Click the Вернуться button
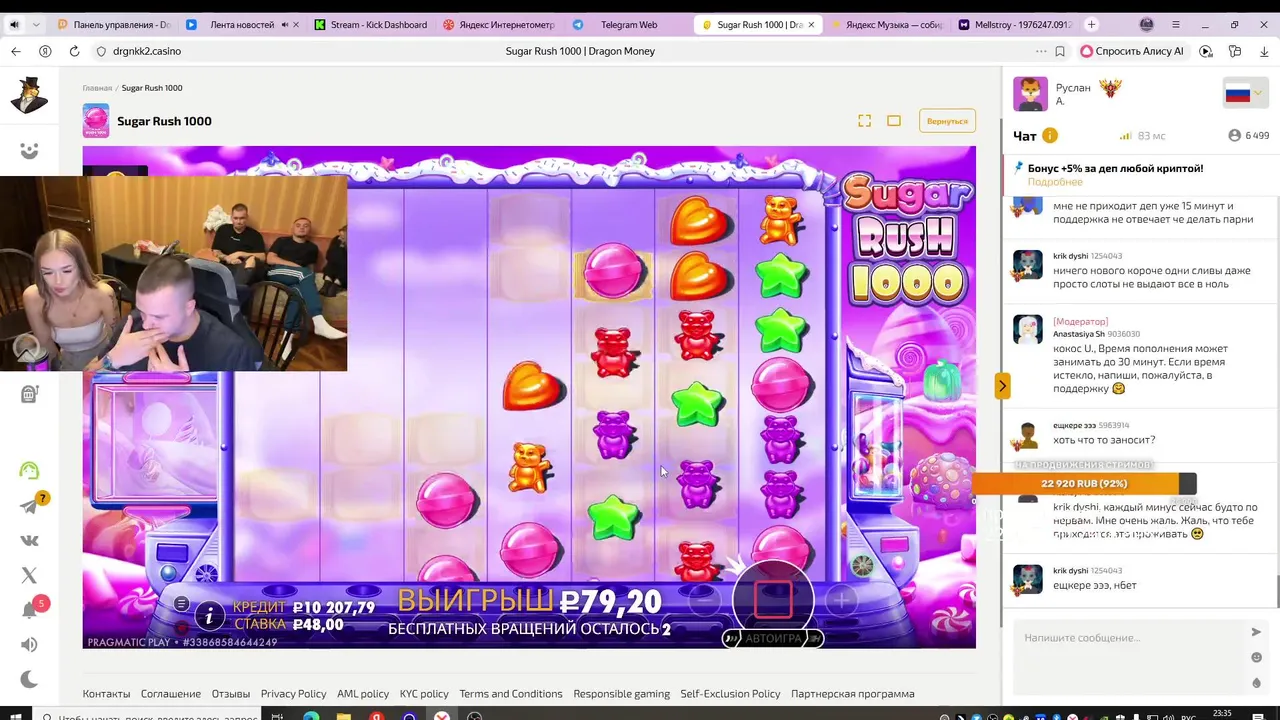This screenshot has height=720, width=1280. pos(947,121)
